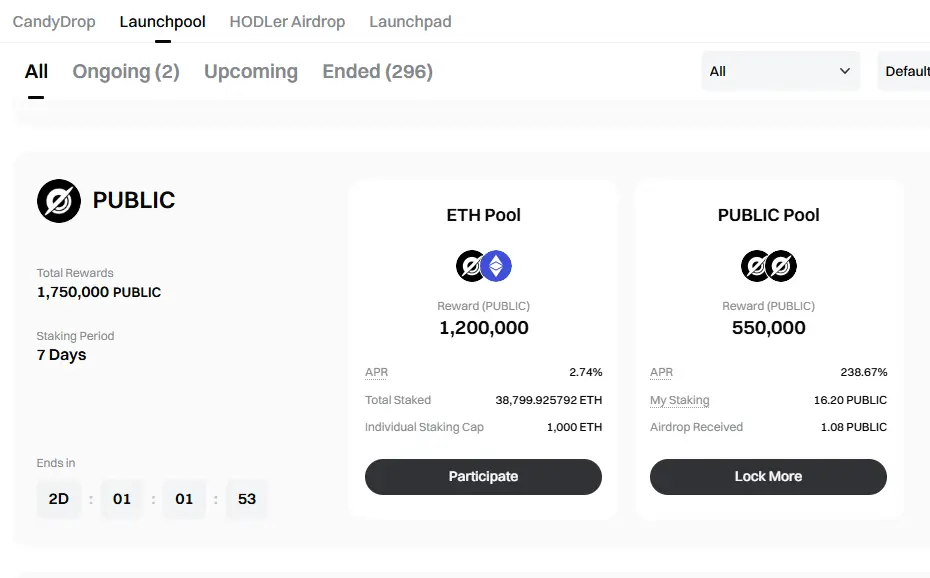Click Participate in the ETH Pool
The width and height of the screenshot is (930, 578).
(x=483, y=477)
